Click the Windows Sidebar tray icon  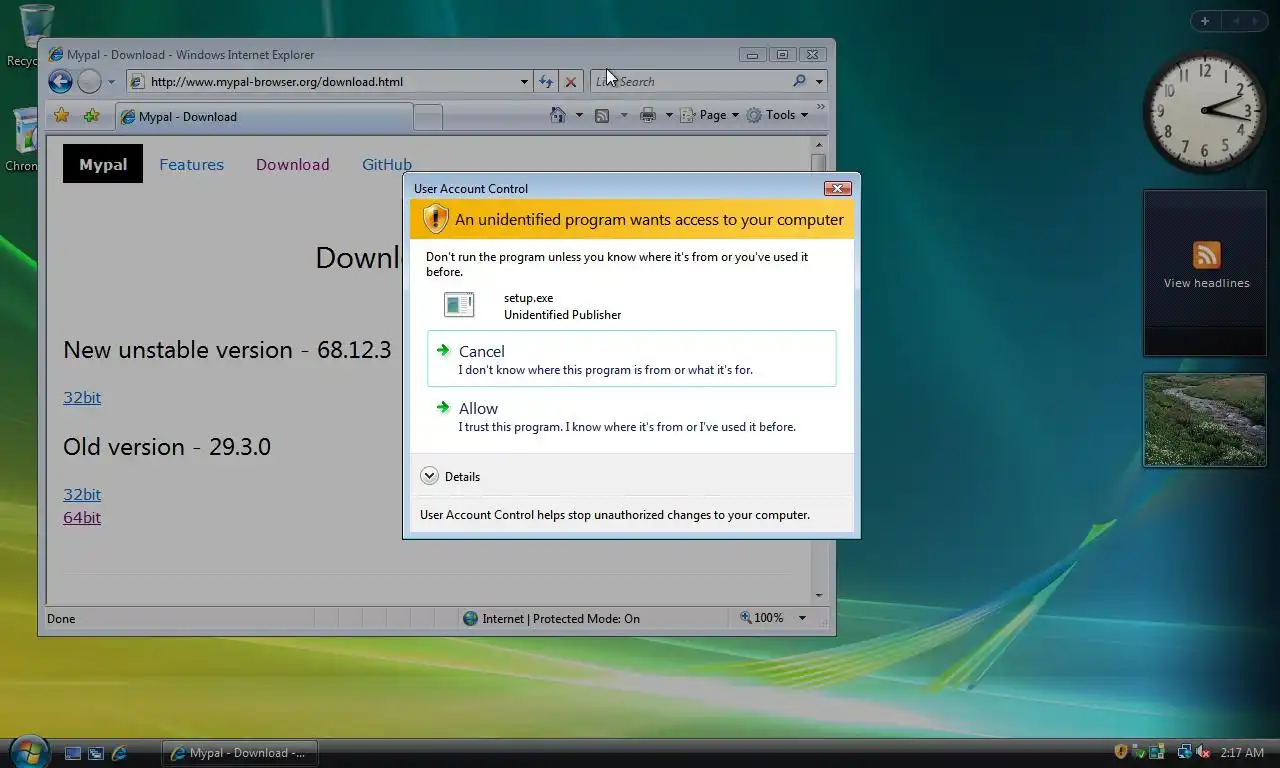point(1157,752)
